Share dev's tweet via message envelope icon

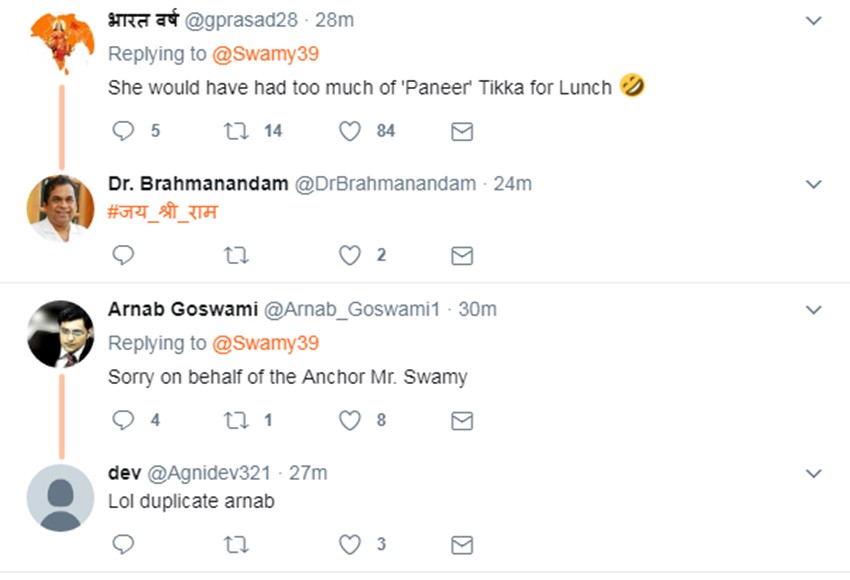(x=462, y=545)
